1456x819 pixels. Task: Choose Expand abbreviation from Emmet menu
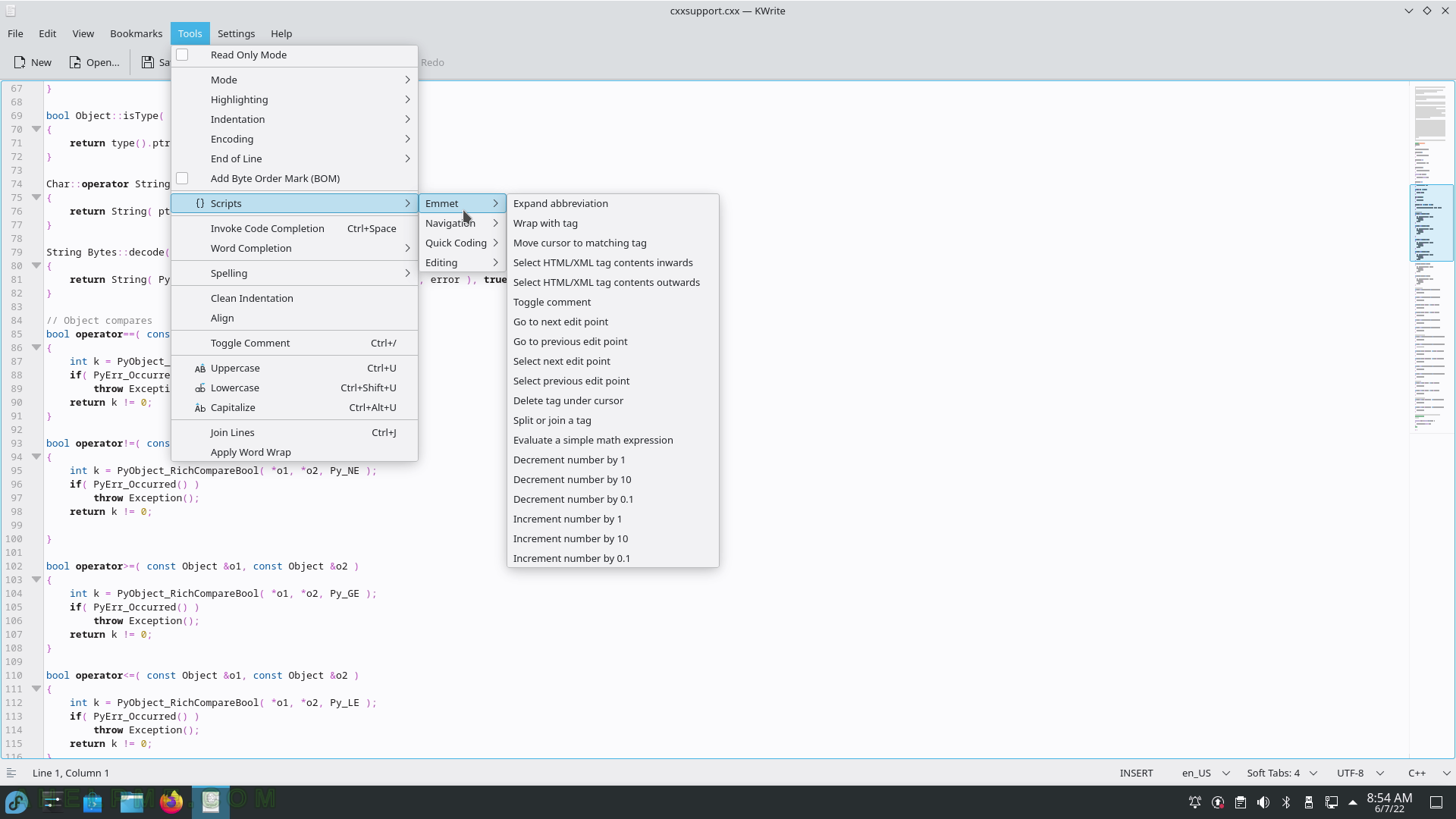pos(613,203)
